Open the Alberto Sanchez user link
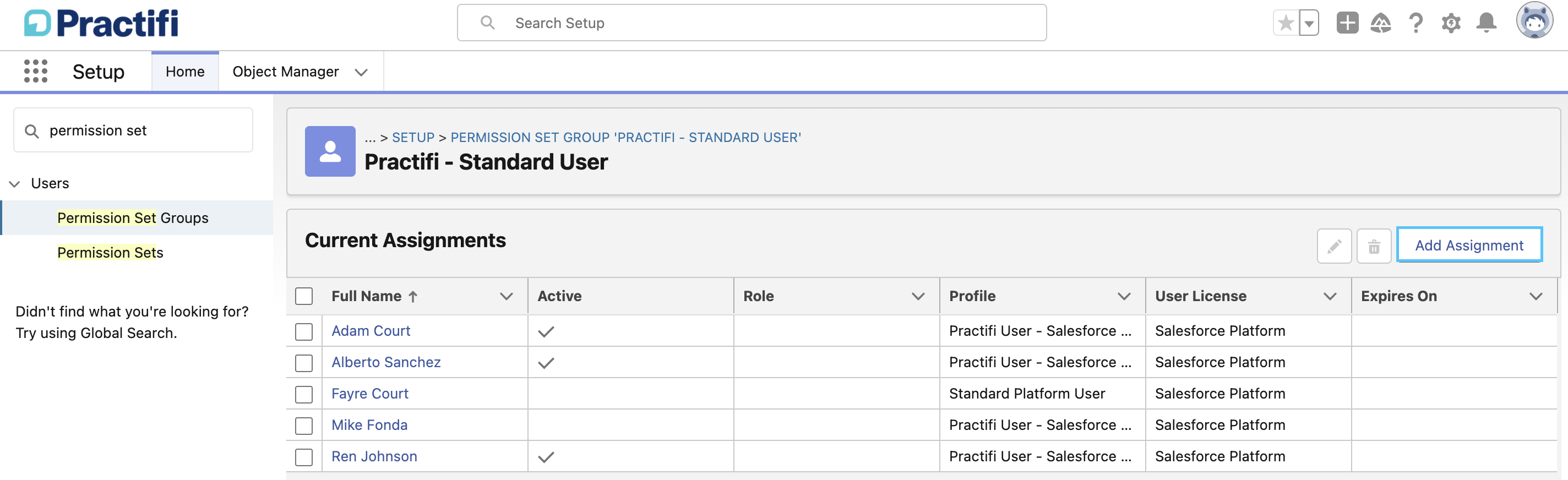 click(x=386, y=362)
